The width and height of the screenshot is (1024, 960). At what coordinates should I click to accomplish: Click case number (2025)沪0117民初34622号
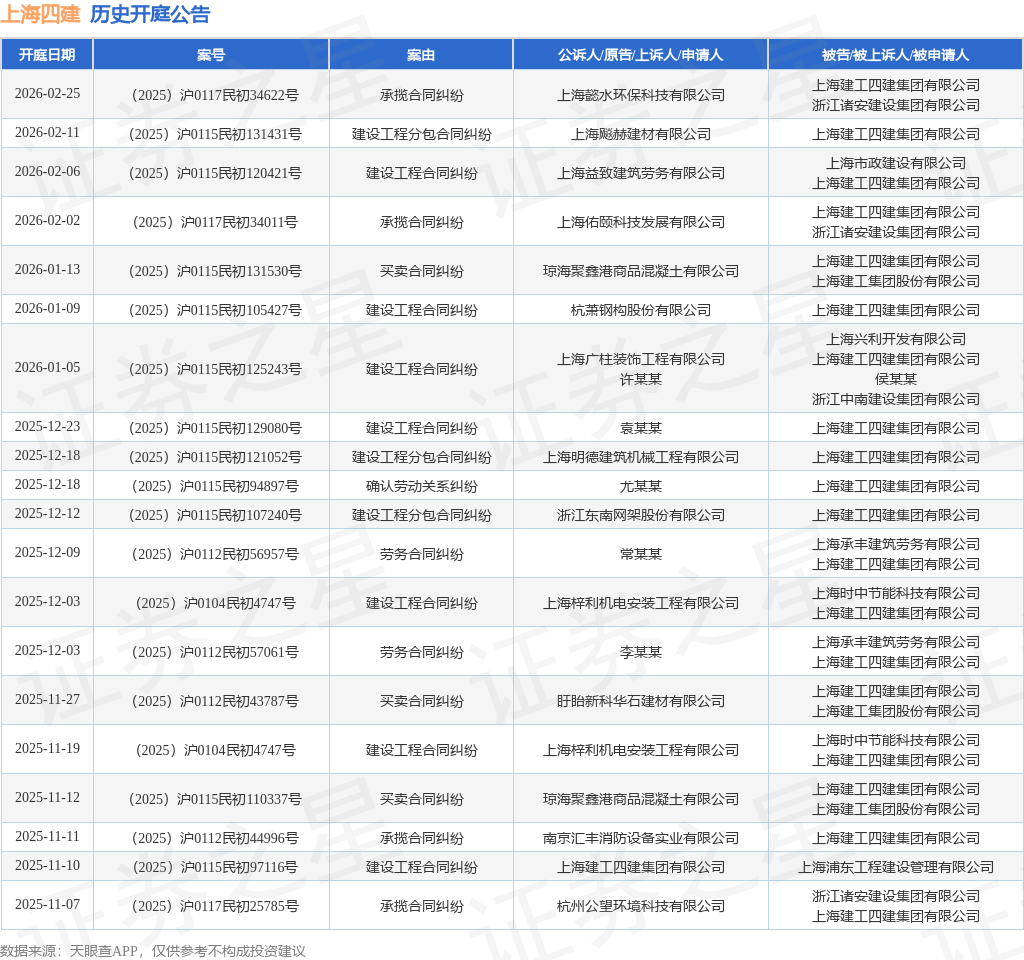click(215, 95)
